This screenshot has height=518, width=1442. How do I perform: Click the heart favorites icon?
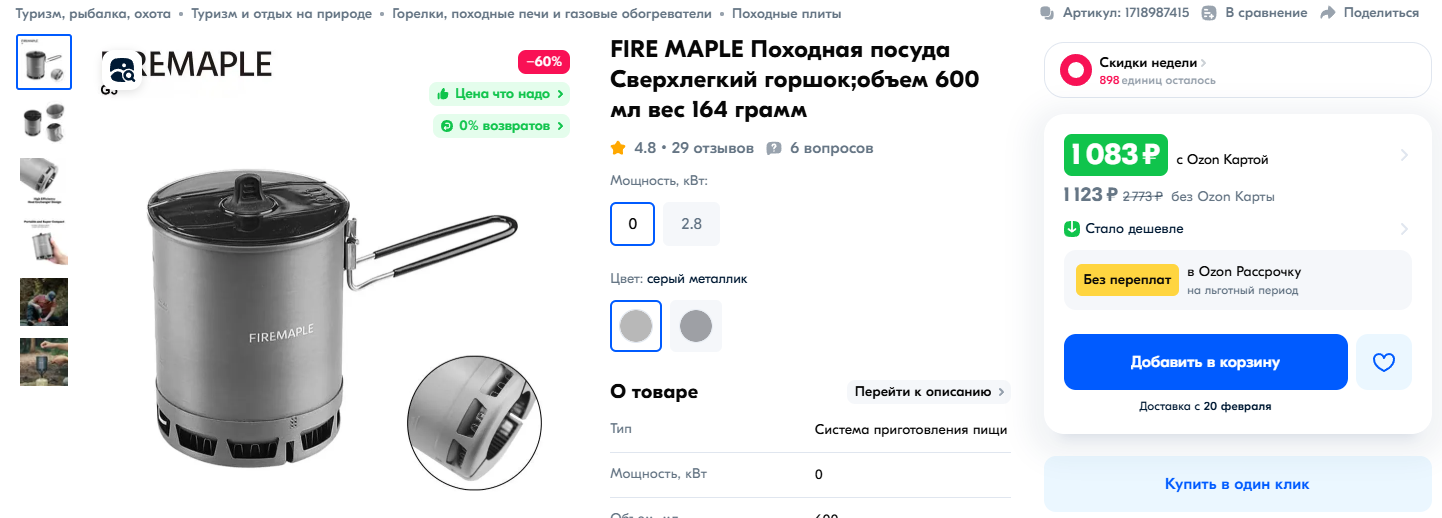point(1384,362)
